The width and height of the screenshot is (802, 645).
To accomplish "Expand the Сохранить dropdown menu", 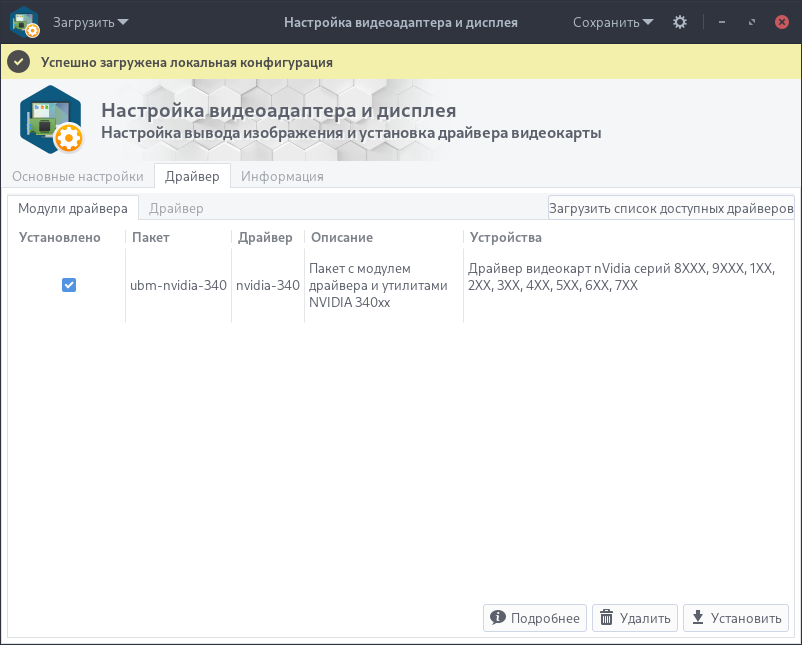I will (613, 22).
